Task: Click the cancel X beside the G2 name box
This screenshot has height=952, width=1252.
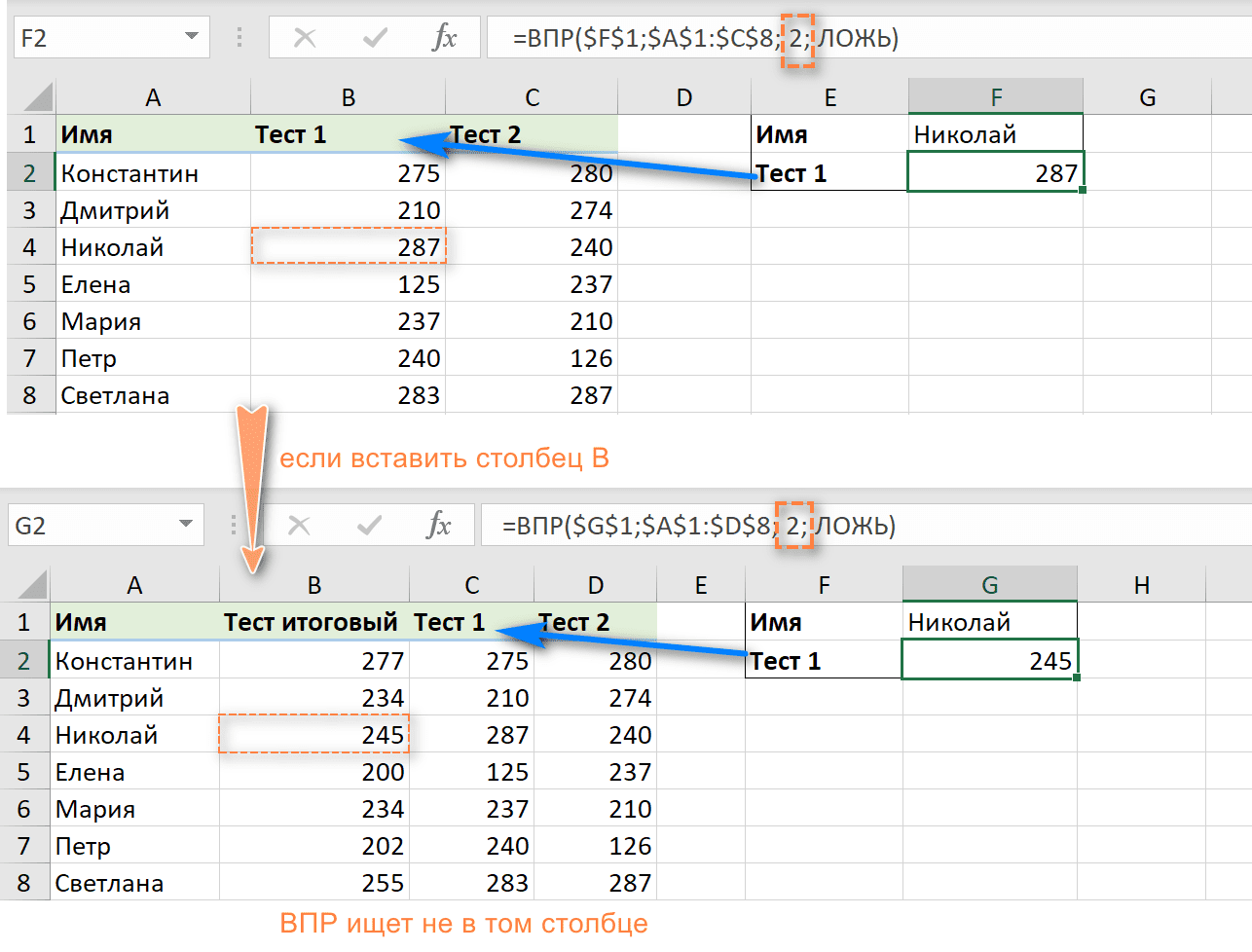Action: 299,526
